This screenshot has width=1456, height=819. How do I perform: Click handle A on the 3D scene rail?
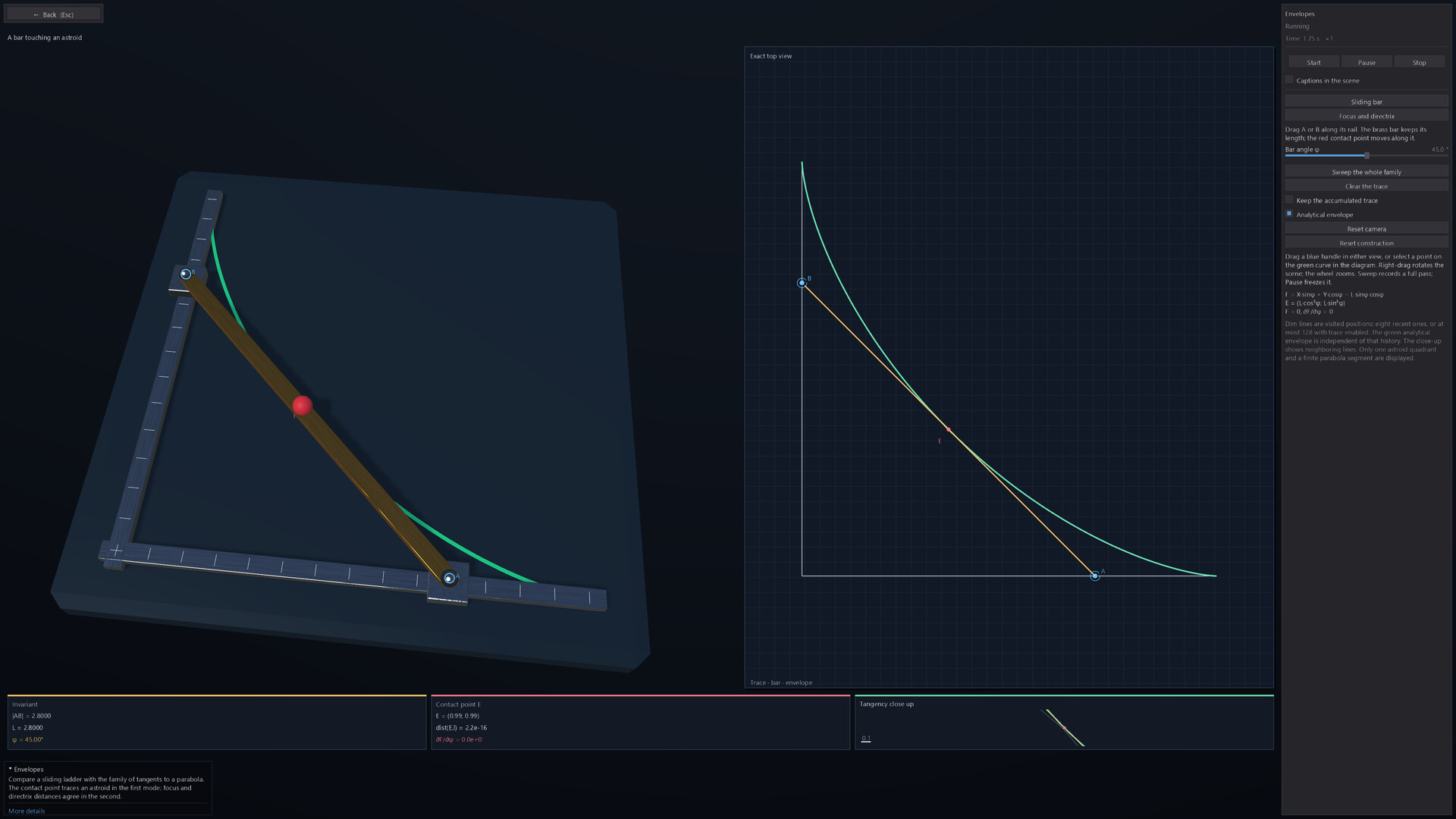[449, 579]
